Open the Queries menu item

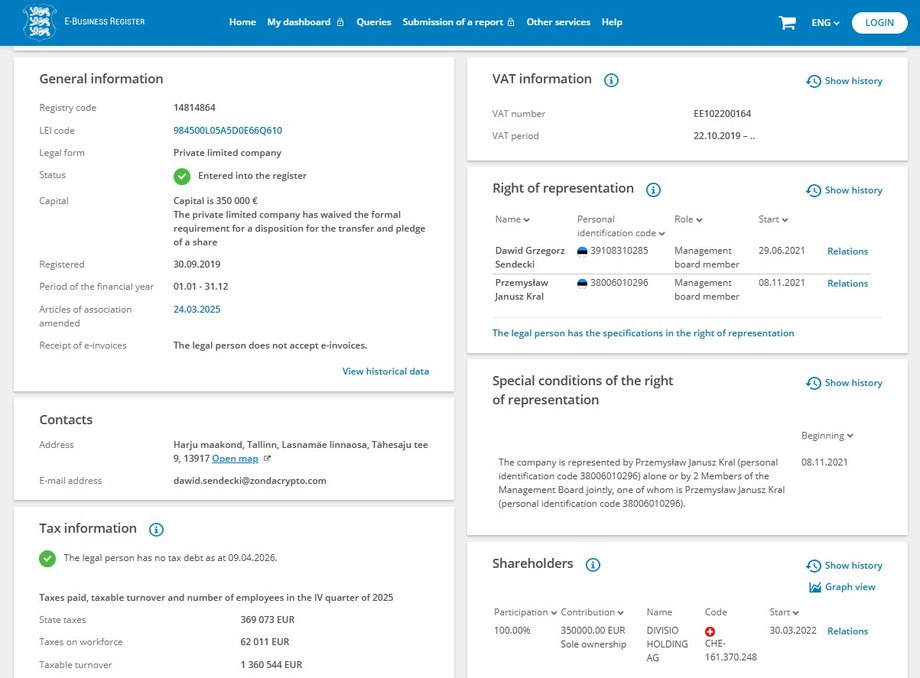[374, 22]
